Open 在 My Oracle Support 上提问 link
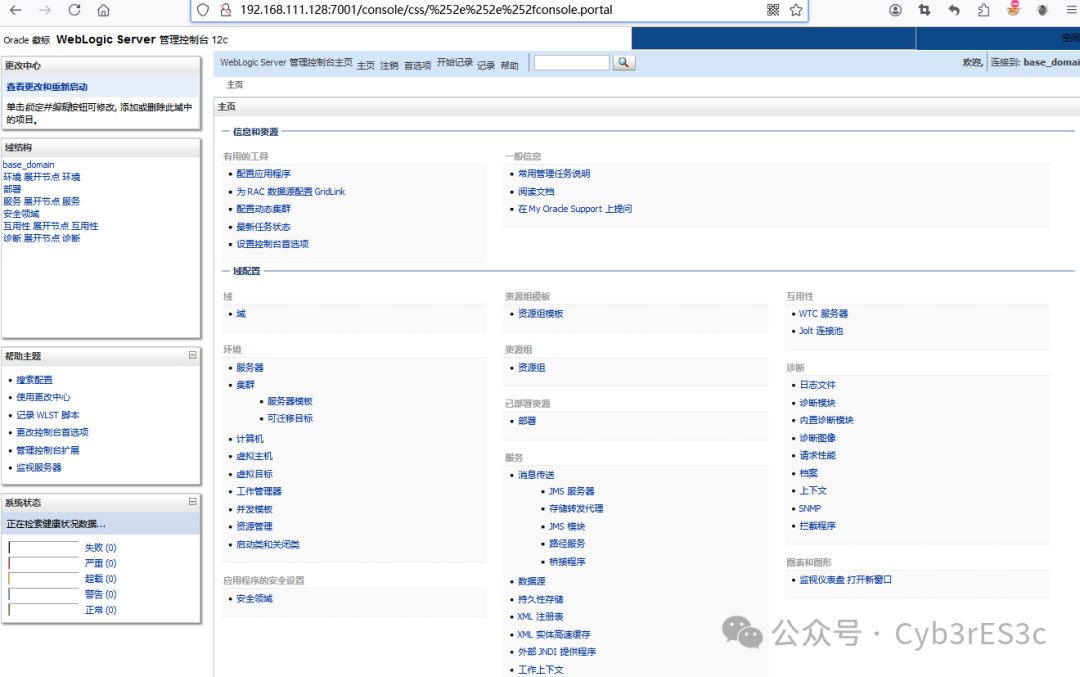Screen dimensions: 1080x677 [574, 209]
